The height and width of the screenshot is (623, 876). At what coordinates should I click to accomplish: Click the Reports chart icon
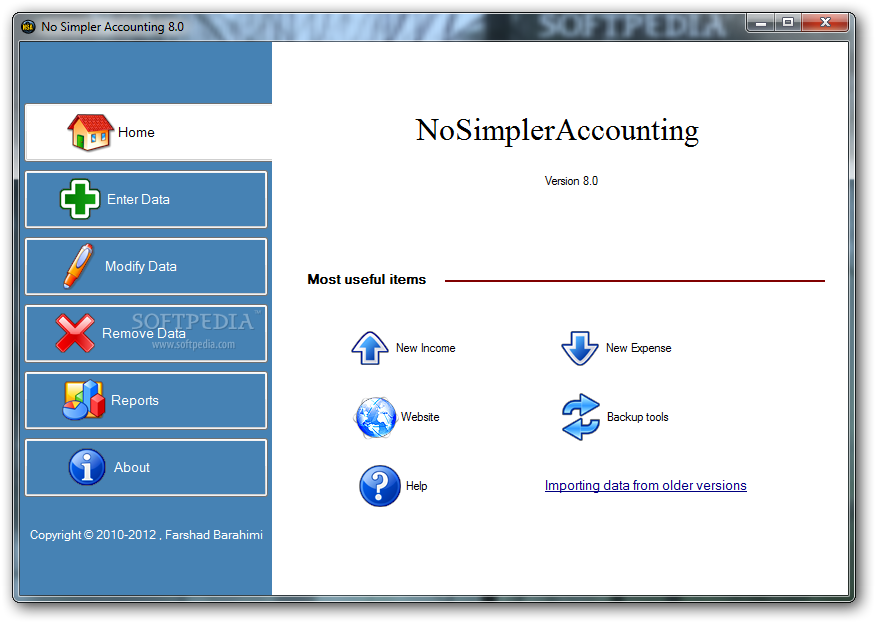[83, 400]
